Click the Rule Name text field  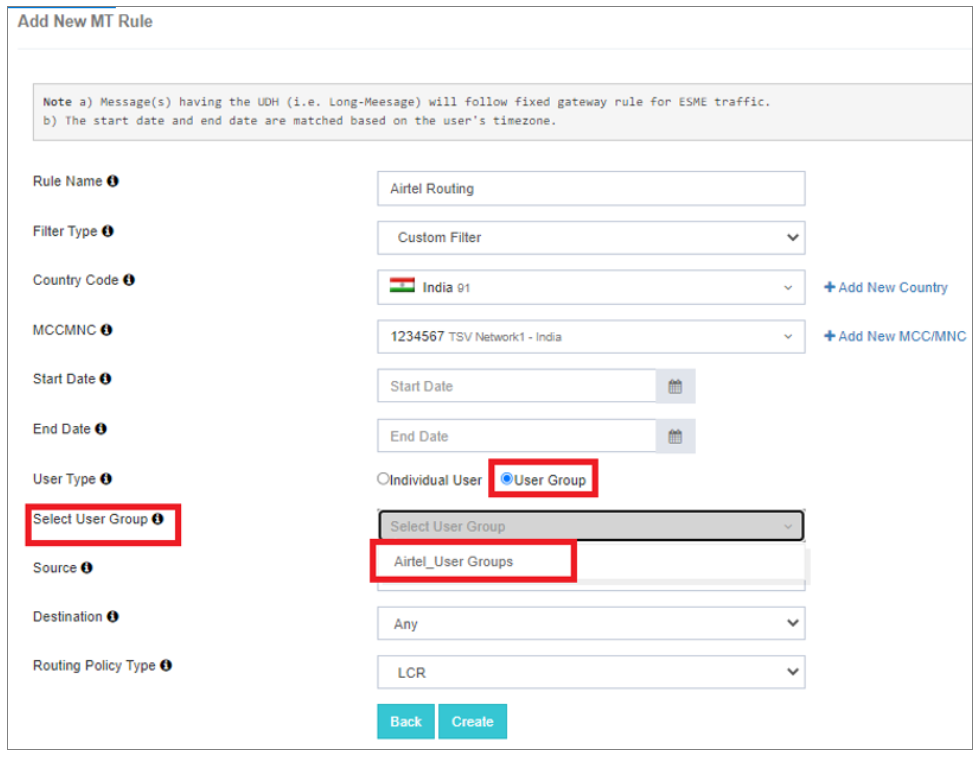[x=590, y=188]
